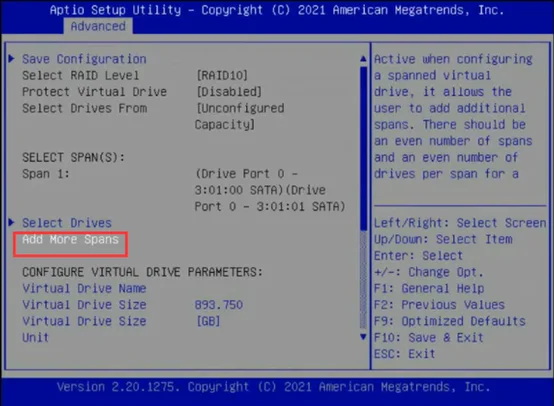554x406 pixels.
Task: Change the RAID level value [RAID10]
Action: tap(222, 75)
